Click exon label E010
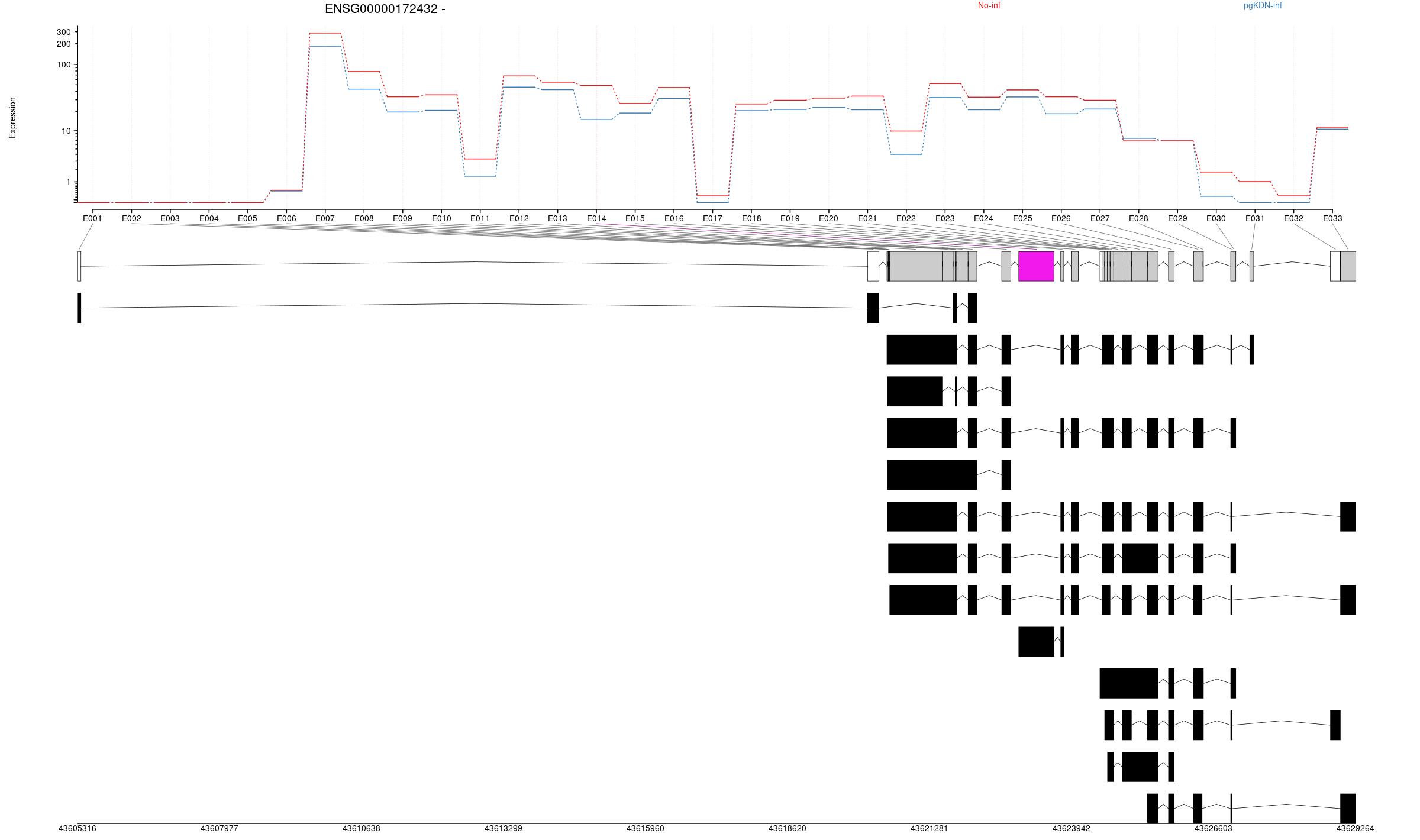This screenshot has width=1420, height=840. [x=441, y=218]
